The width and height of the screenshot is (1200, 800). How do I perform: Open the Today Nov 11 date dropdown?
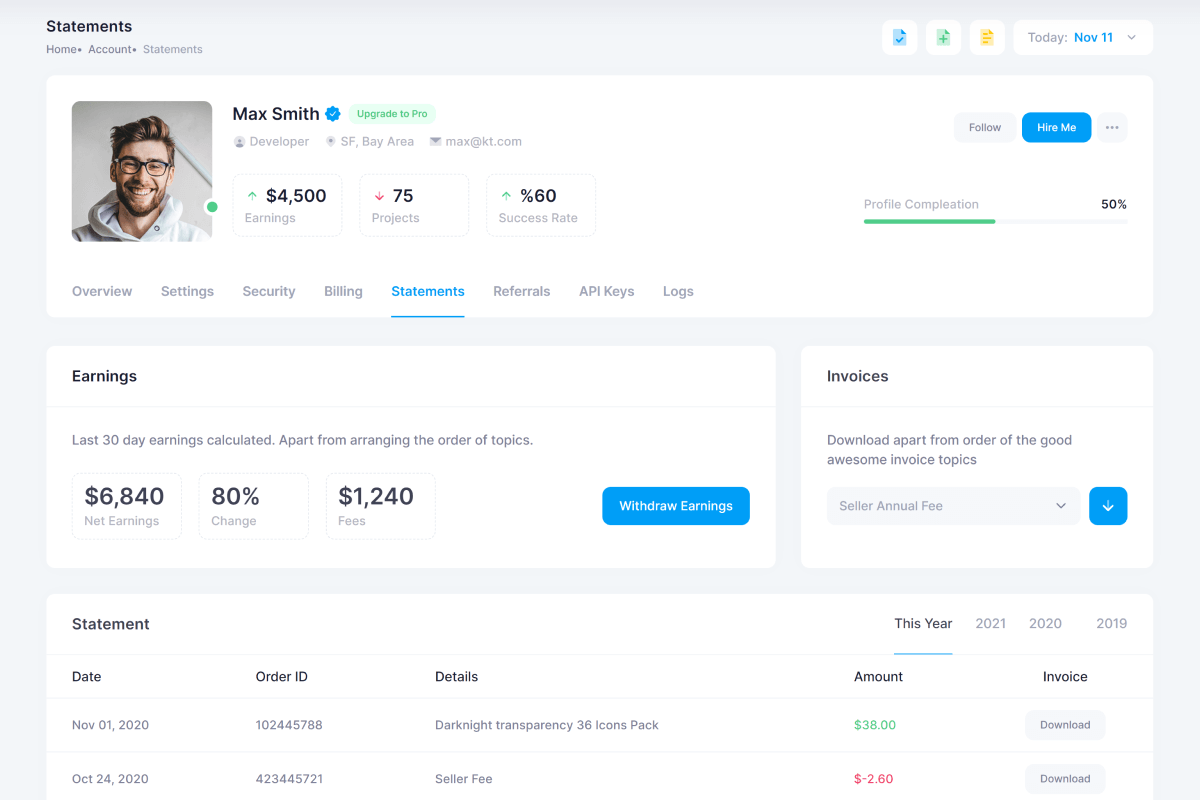tap(1083, 38)
